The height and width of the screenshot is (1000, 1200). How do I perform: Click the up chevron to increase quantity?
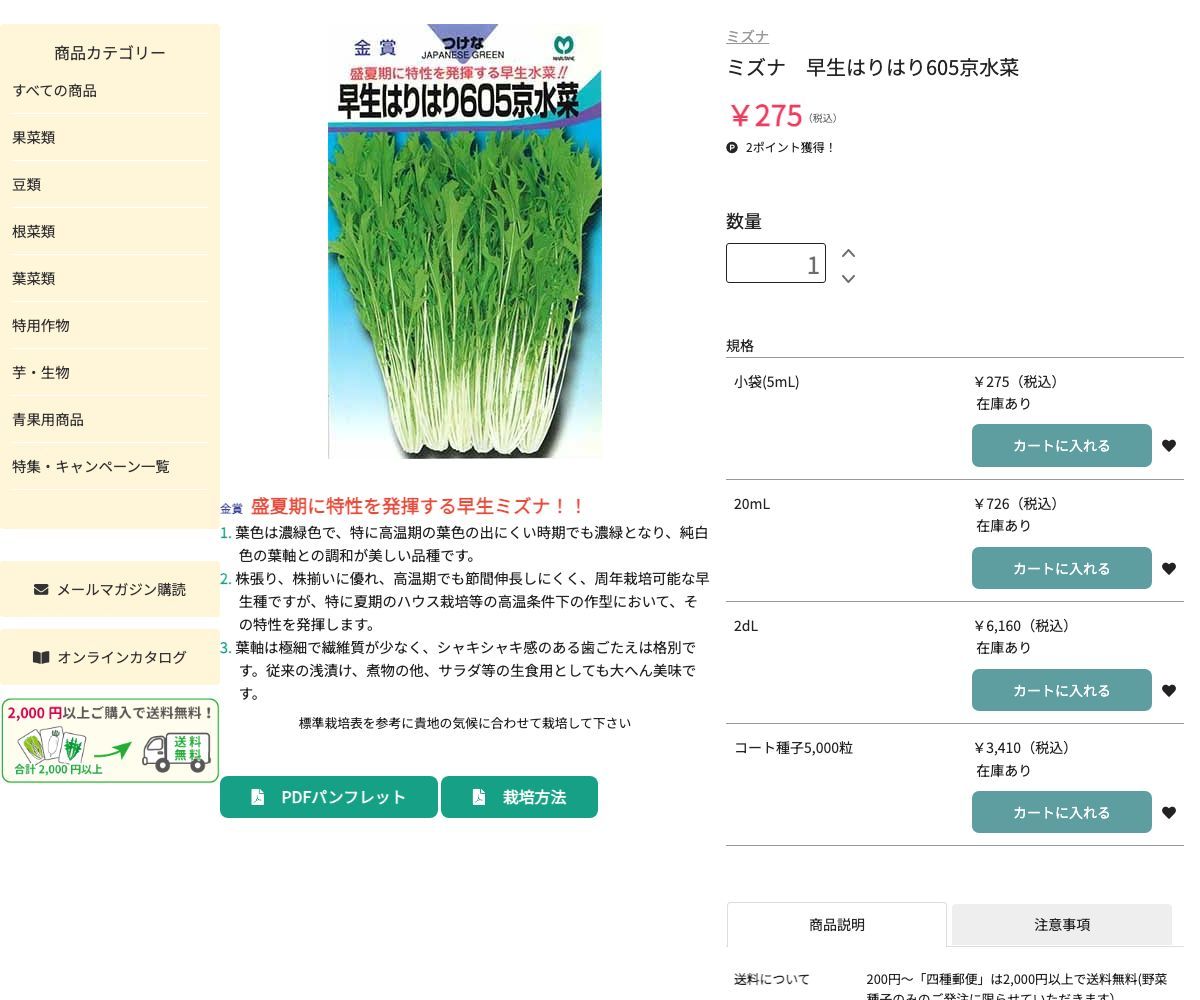click(x=848, y=253)
